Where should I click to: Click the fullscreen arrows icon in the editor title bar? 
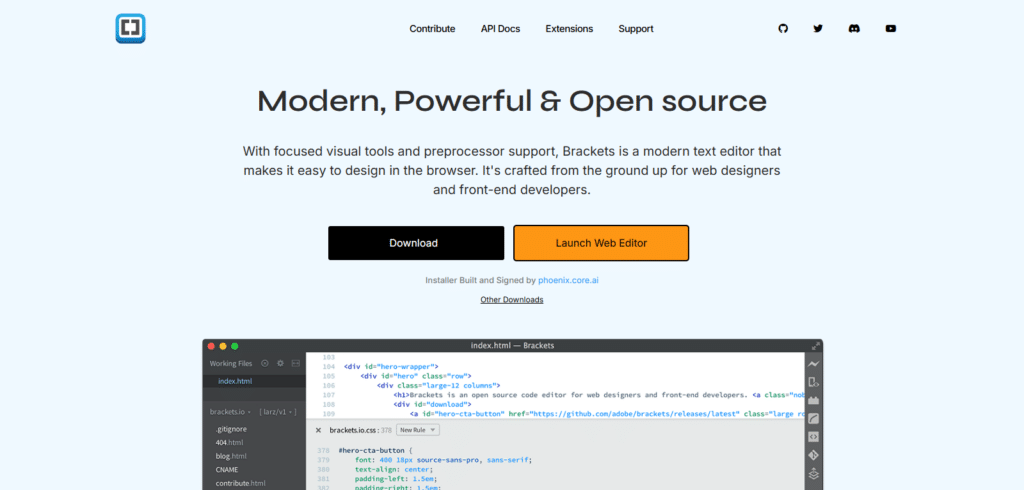[x=816, y=346]
